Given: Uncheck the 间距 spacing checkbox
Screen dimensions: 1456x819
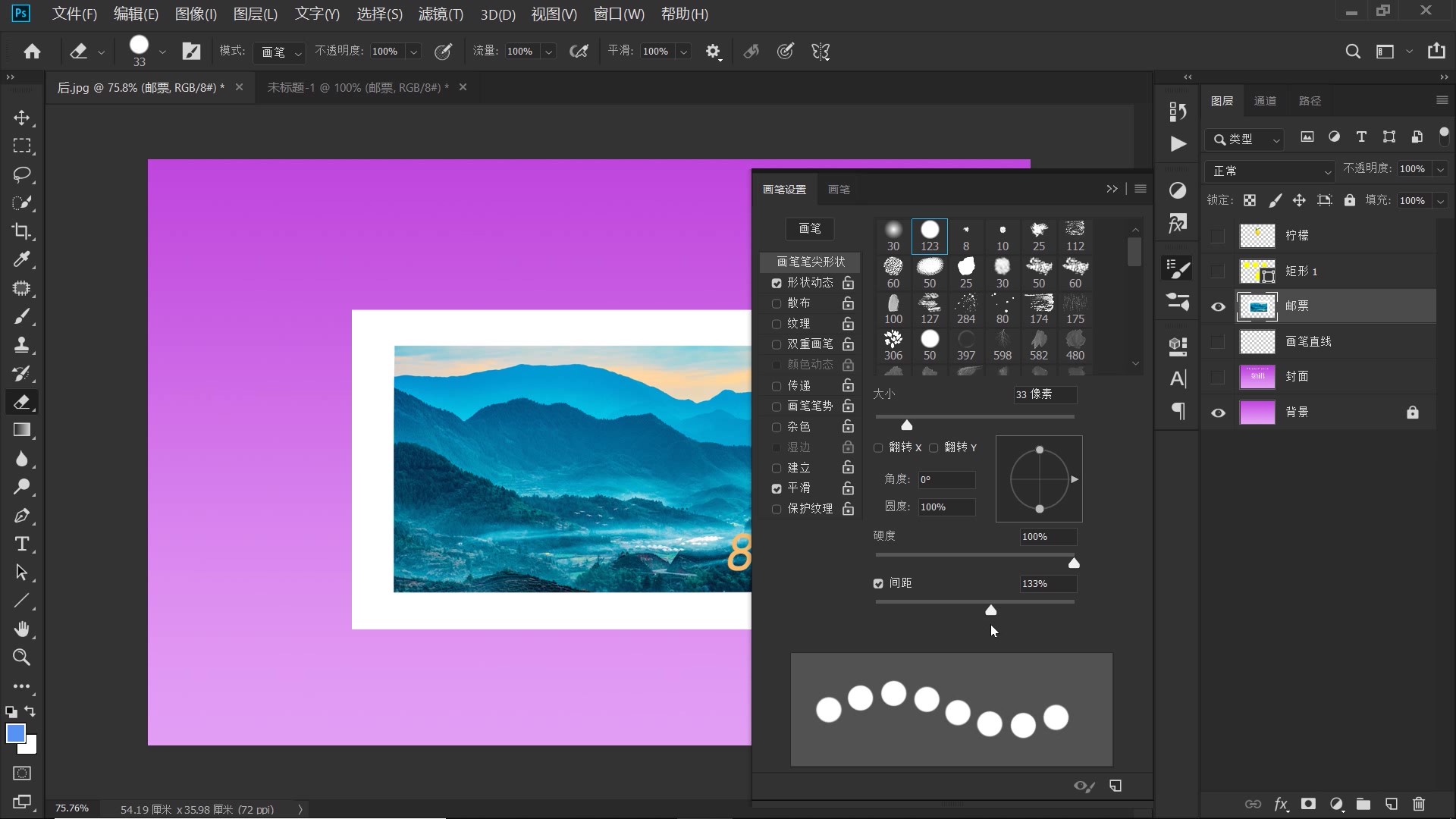Looking at the screenshot, I should click(878, 583).
